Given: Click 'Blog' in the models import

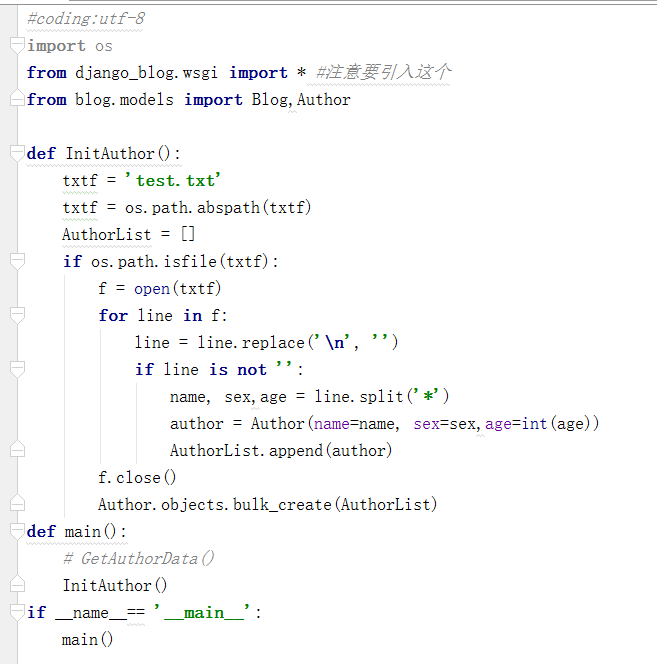Looking at the screenshot, I should [x=269, y=100].
